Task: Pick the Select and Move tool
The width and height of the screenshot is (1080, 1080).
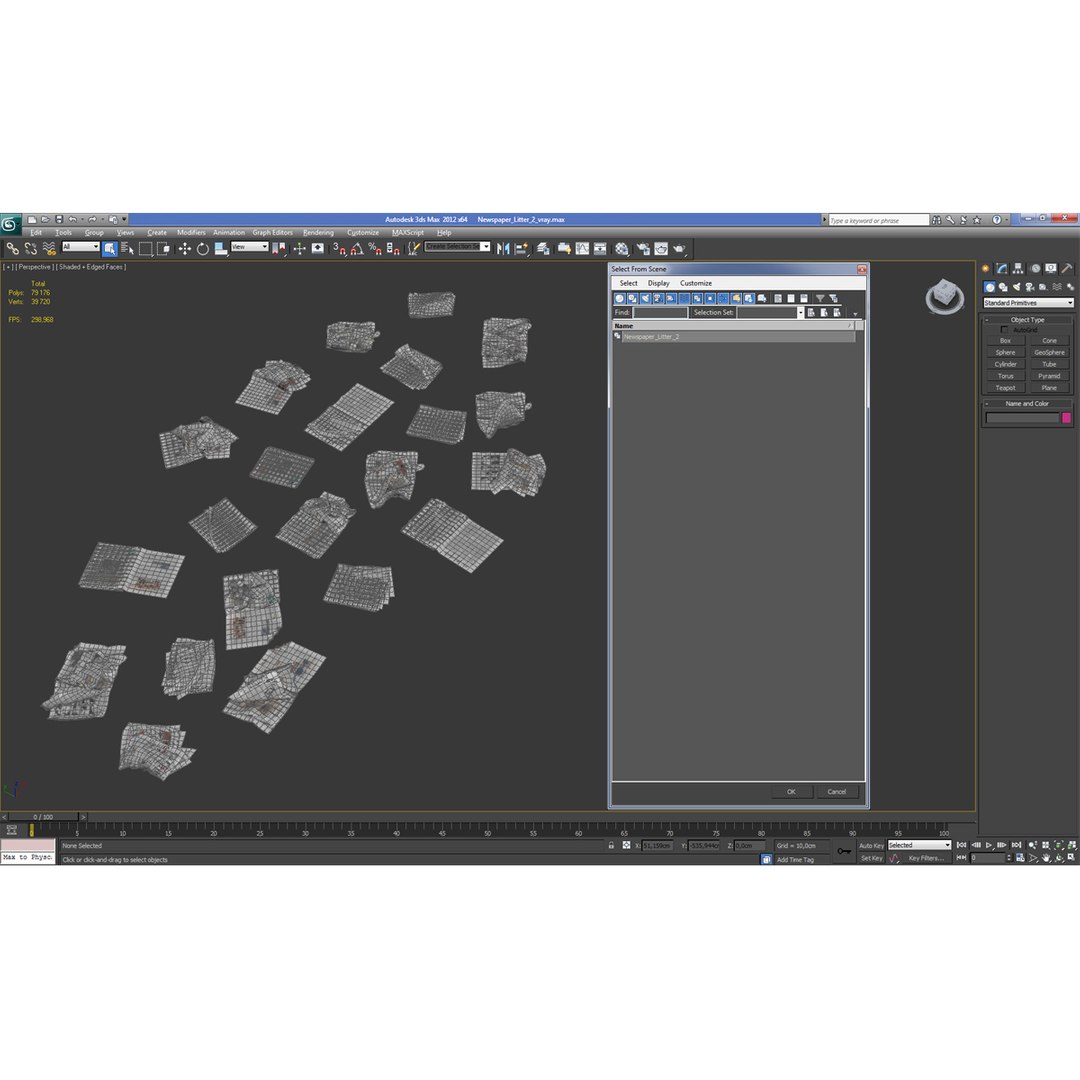Action: pos(184,249)
